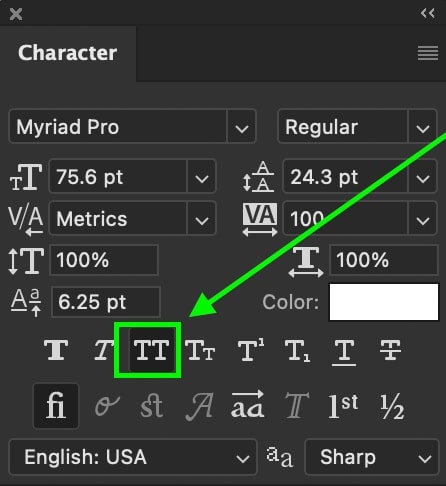This screenshot has height=486, width=446.
Task: Enable the Ordinals 1st OpenType button
Action: click(343, 406)
